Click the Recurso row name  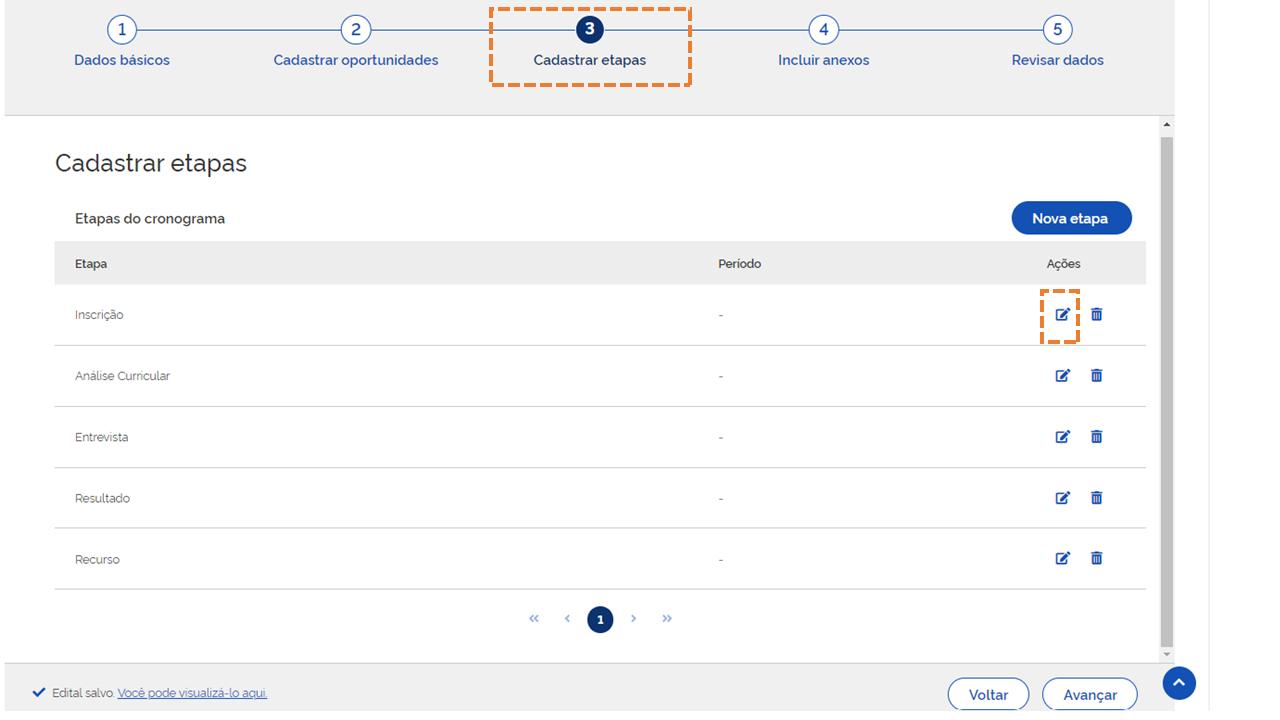(97, 559)
